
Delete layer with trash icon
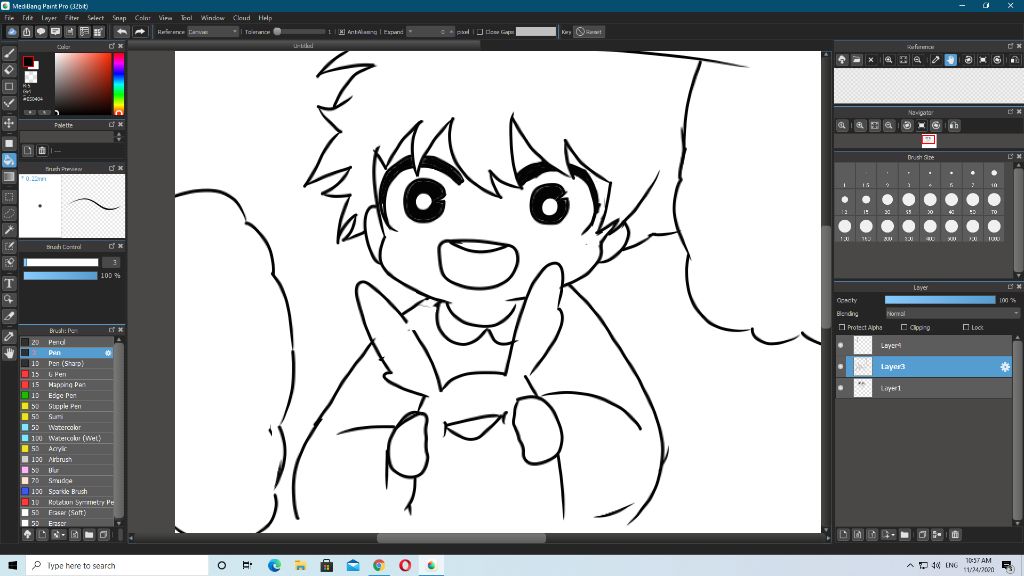(x=955, y=534)
